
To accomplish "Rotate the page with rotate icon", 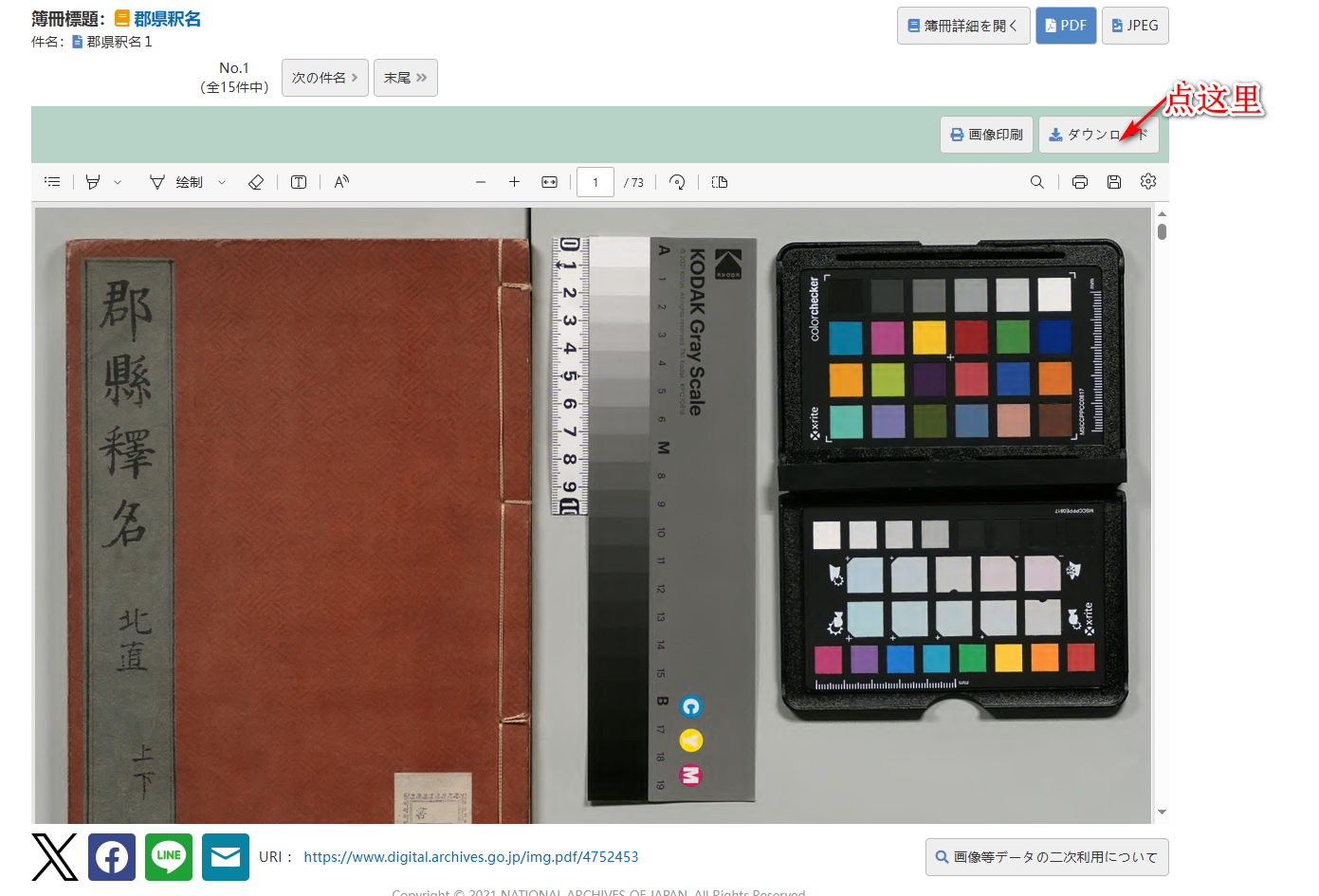I will 677,182.
